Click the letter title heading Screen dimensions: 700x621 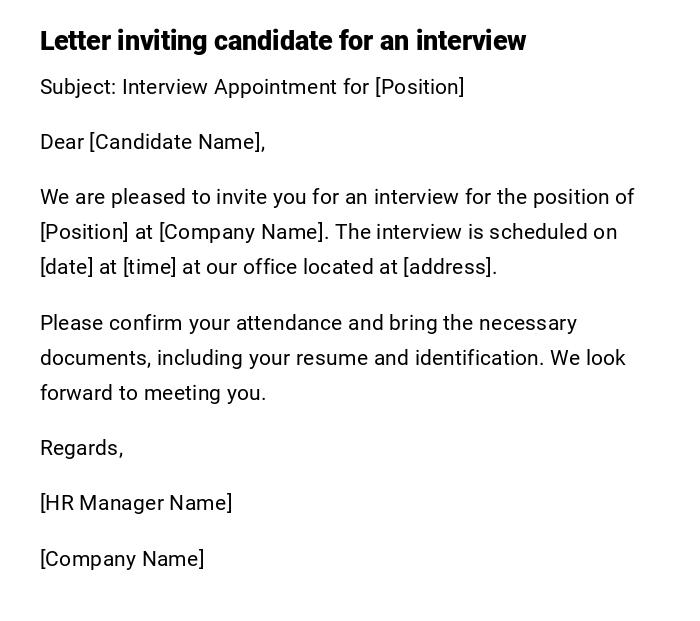(x=282, y=41)
